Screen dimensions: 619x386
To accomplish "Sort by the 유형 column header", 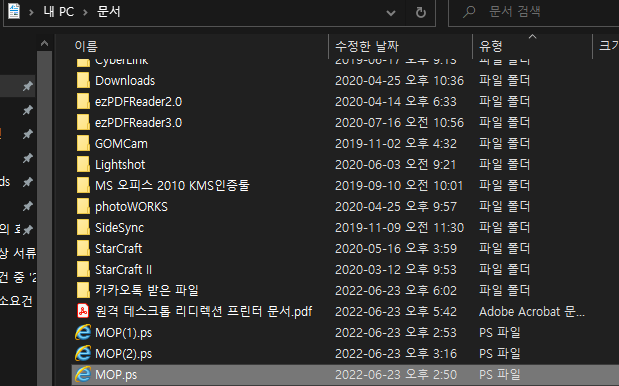I will pos(491,46).
